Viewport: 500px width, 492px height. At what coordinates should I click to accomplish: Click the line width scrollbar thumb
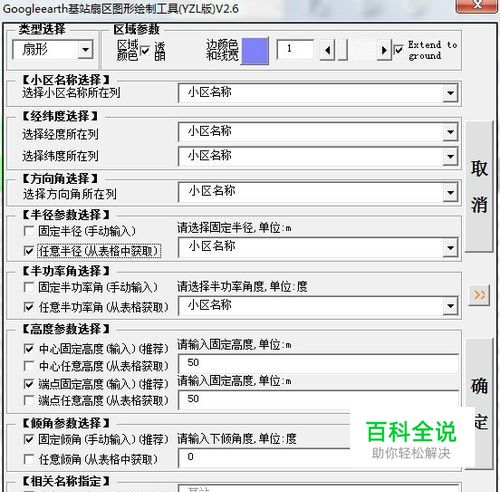point(343,50)
